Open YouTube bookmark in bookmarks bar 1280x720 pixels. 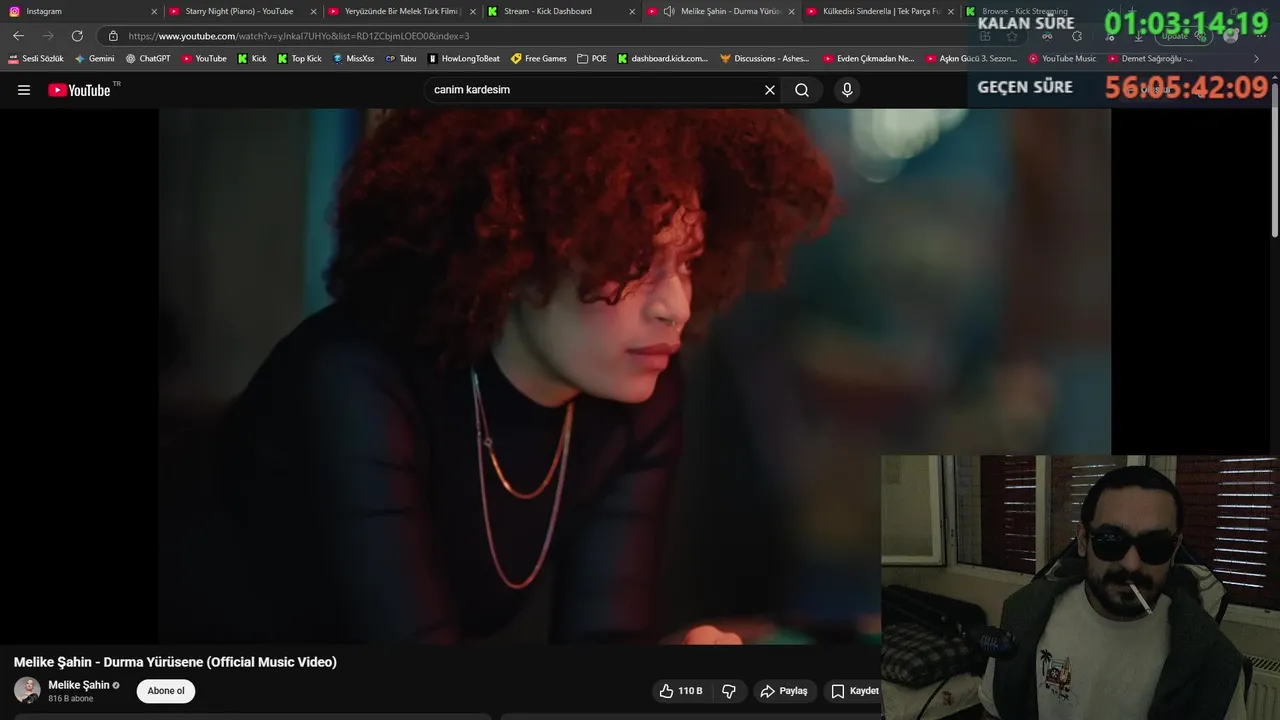(x=204, y=59)
